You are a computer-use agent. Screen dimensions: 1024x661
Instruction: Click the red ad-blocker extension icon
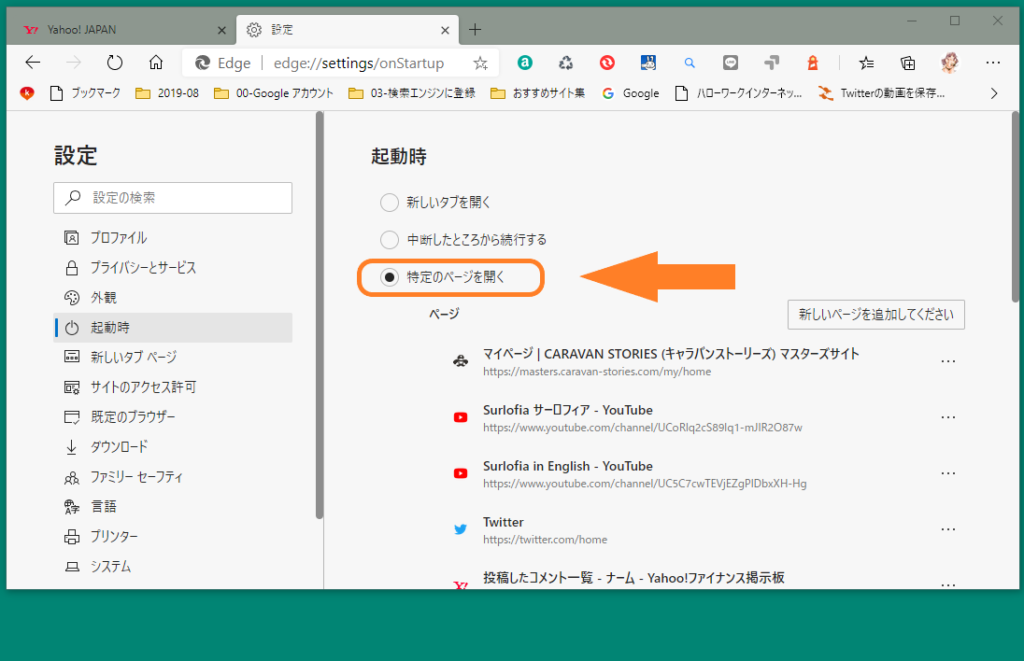tap(607, 62)
